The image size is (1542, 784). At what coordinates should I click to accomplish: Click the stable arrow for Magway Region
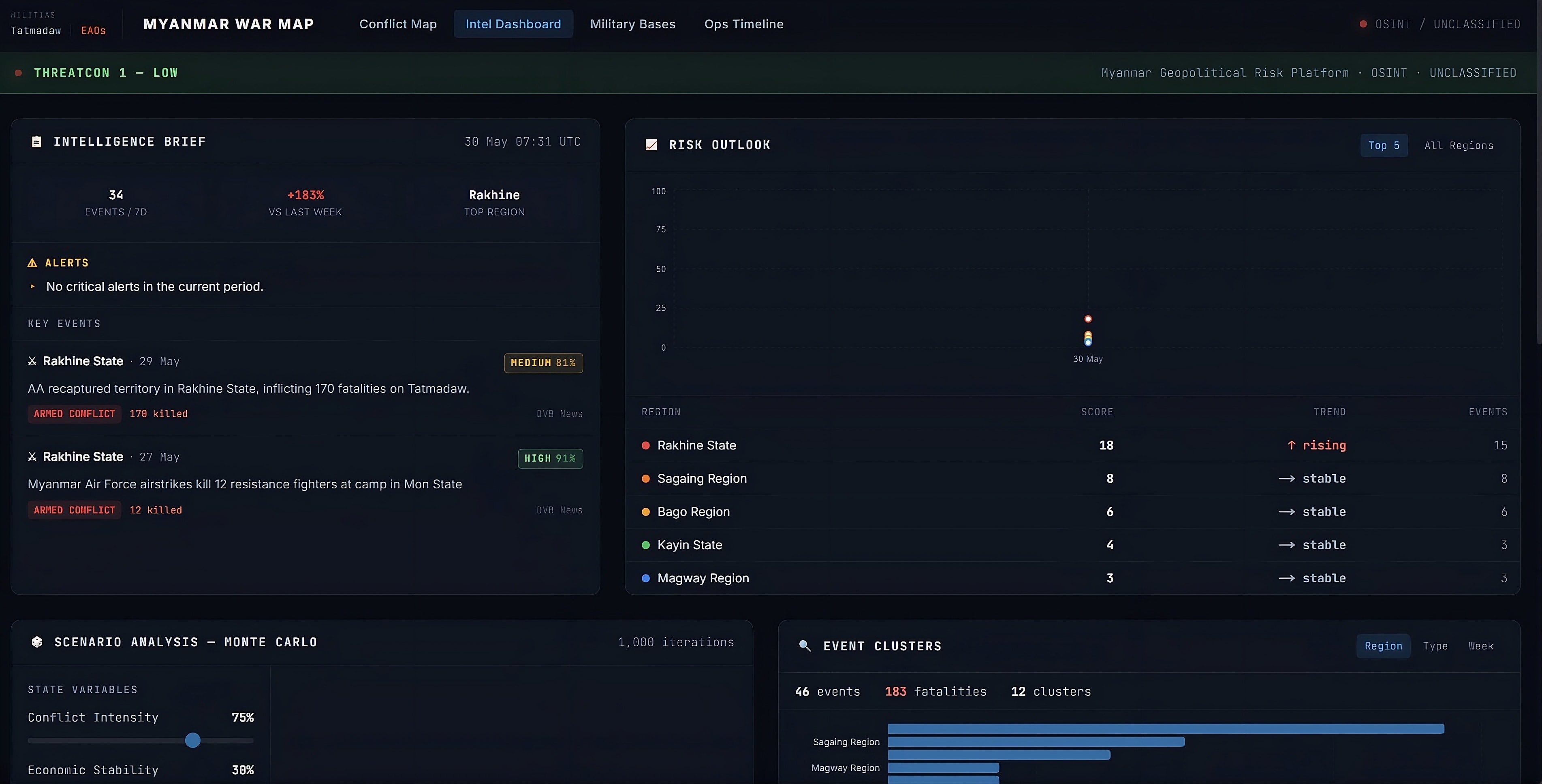(x=1287, y=578)
